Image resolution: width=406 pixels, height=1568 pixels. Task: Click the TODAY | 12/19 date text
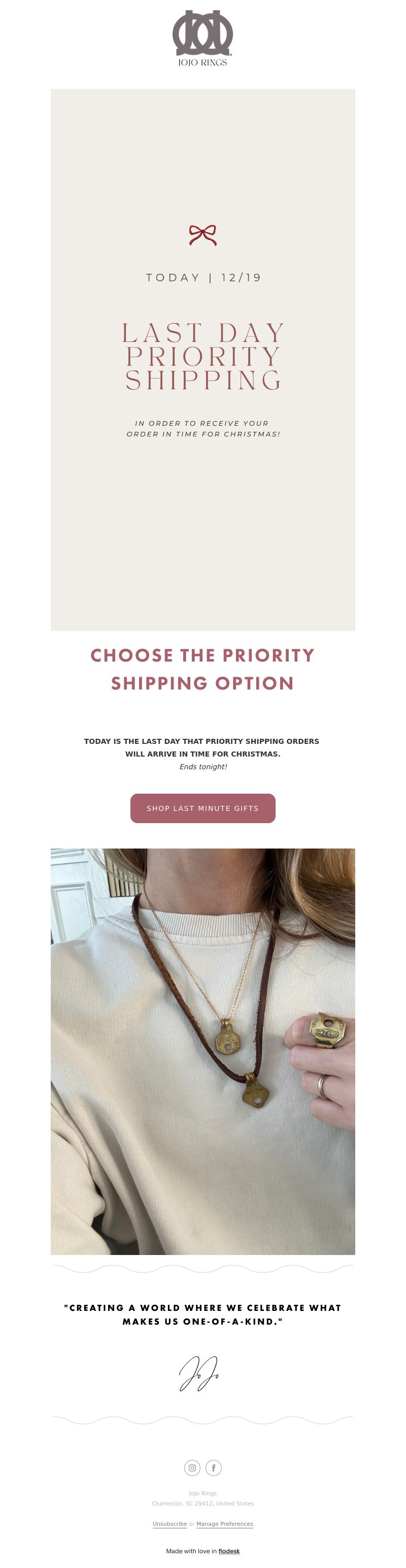[x=203, y=277]
